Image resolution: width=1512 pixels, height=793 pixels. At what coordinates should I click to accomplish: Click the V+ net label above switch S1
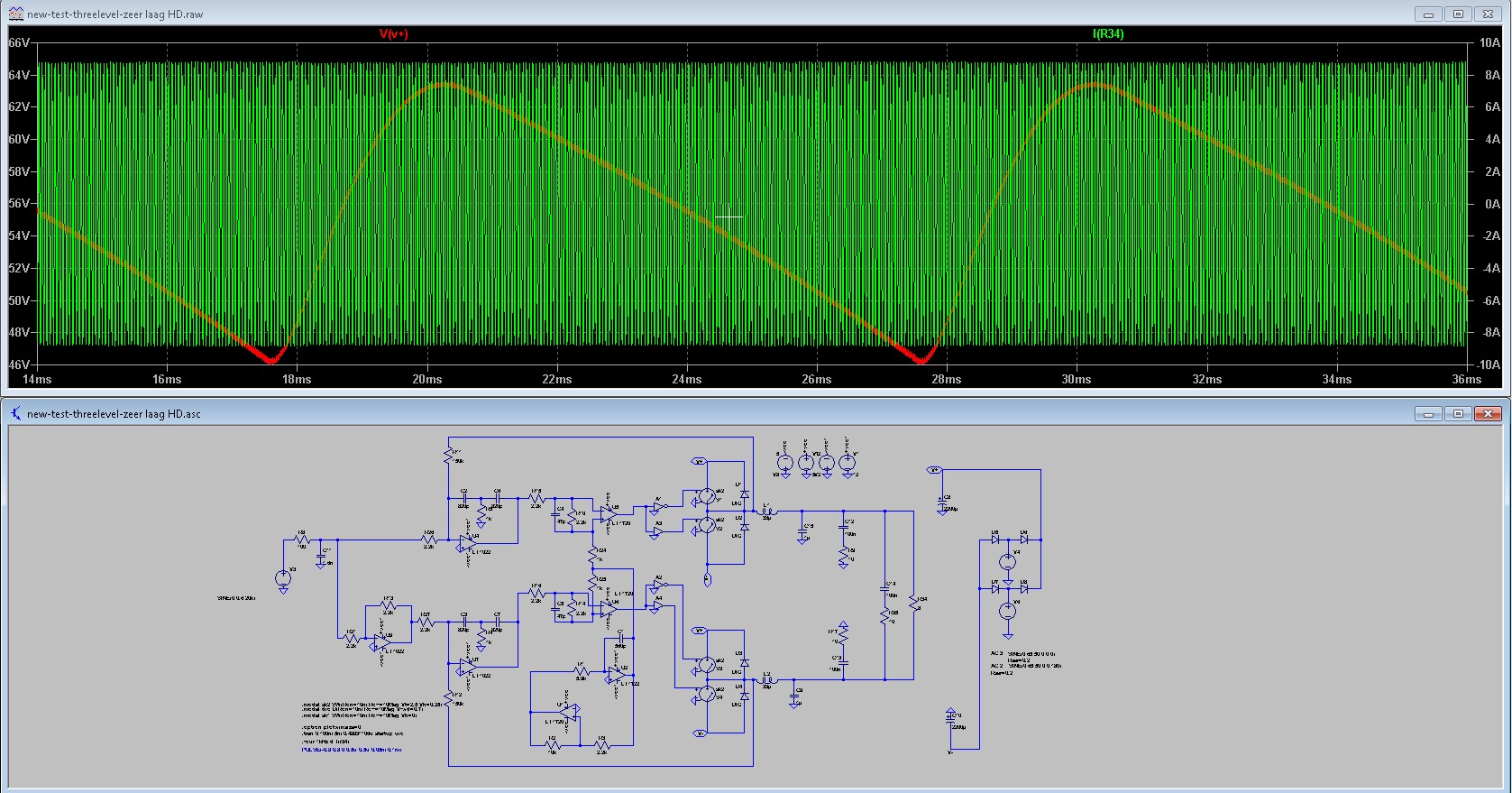click(x=698, y=461)
